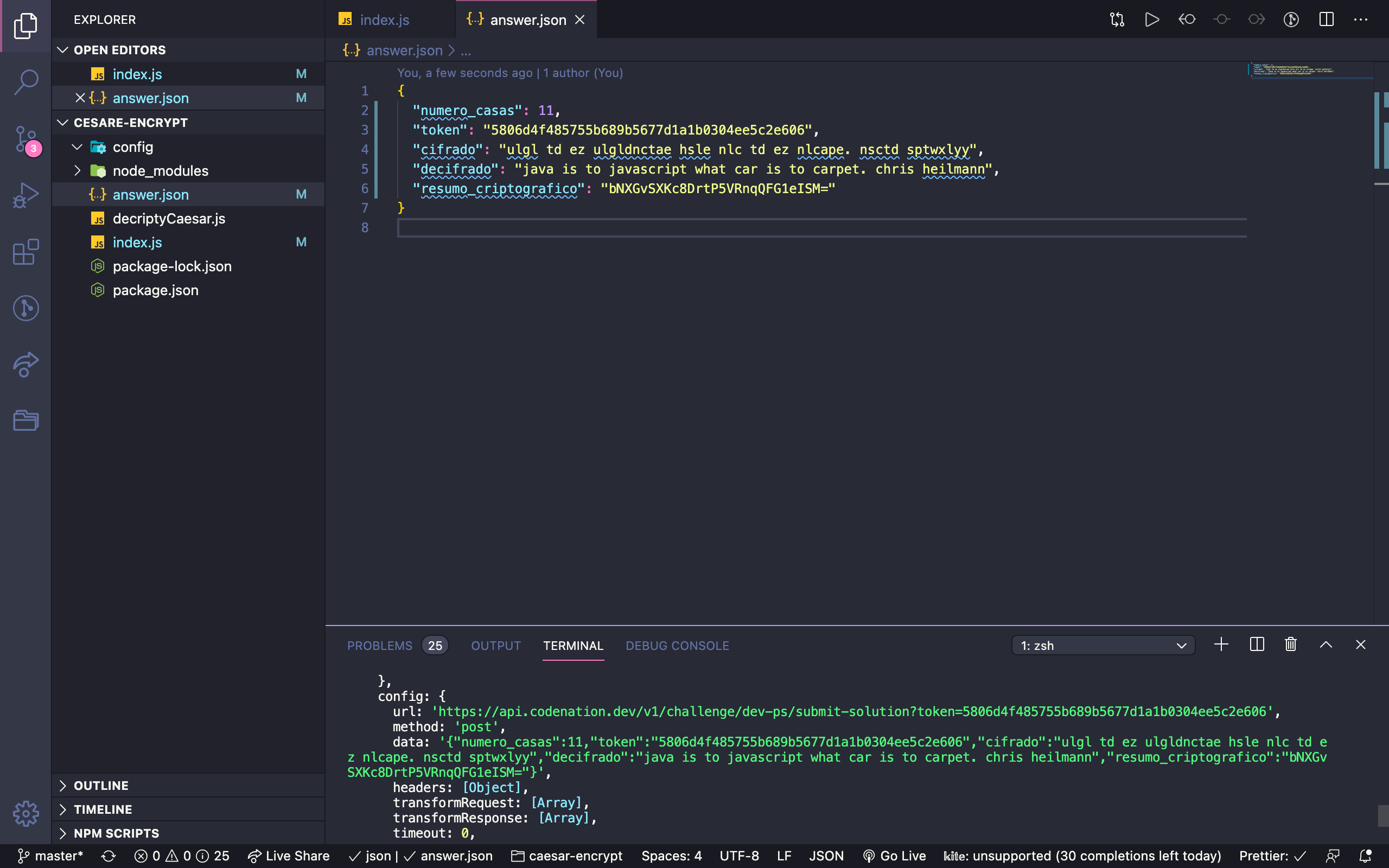Toggle maximize panel with the chevron
Screen dimensions: 1389x868
[1326, 644]
